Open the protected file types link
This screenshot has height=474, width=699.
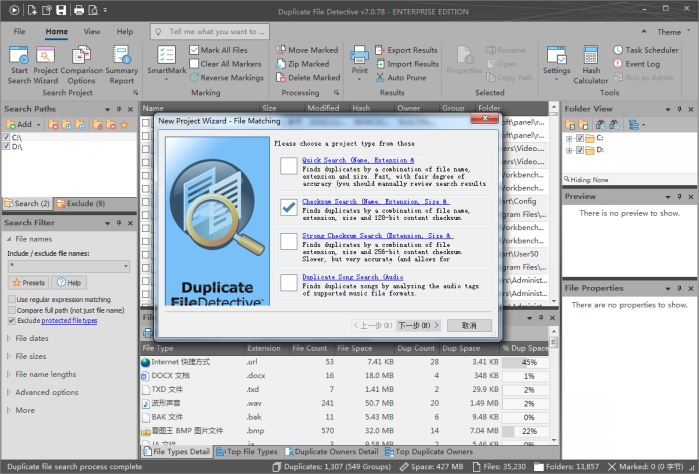pyautogui.click(x=69, y=321)
